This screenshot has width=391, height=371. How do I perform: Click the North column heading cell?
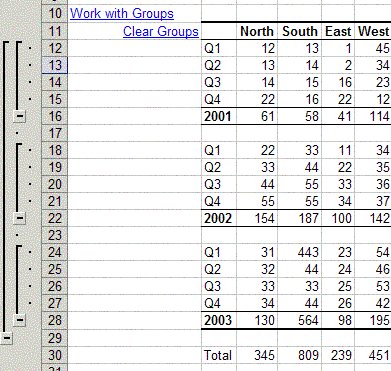tap(257, 31)
